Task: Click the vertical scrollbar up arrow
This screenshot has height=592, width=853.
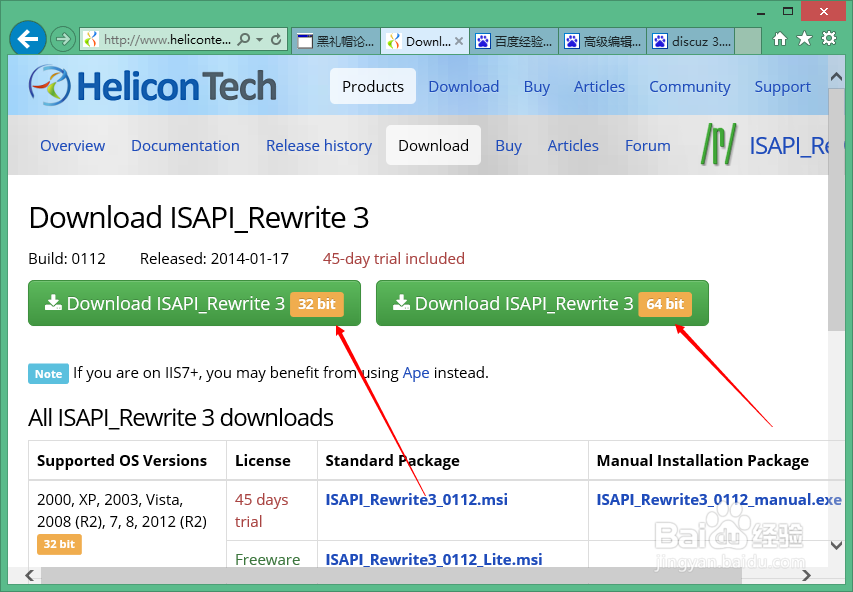Action: (836, 77)
